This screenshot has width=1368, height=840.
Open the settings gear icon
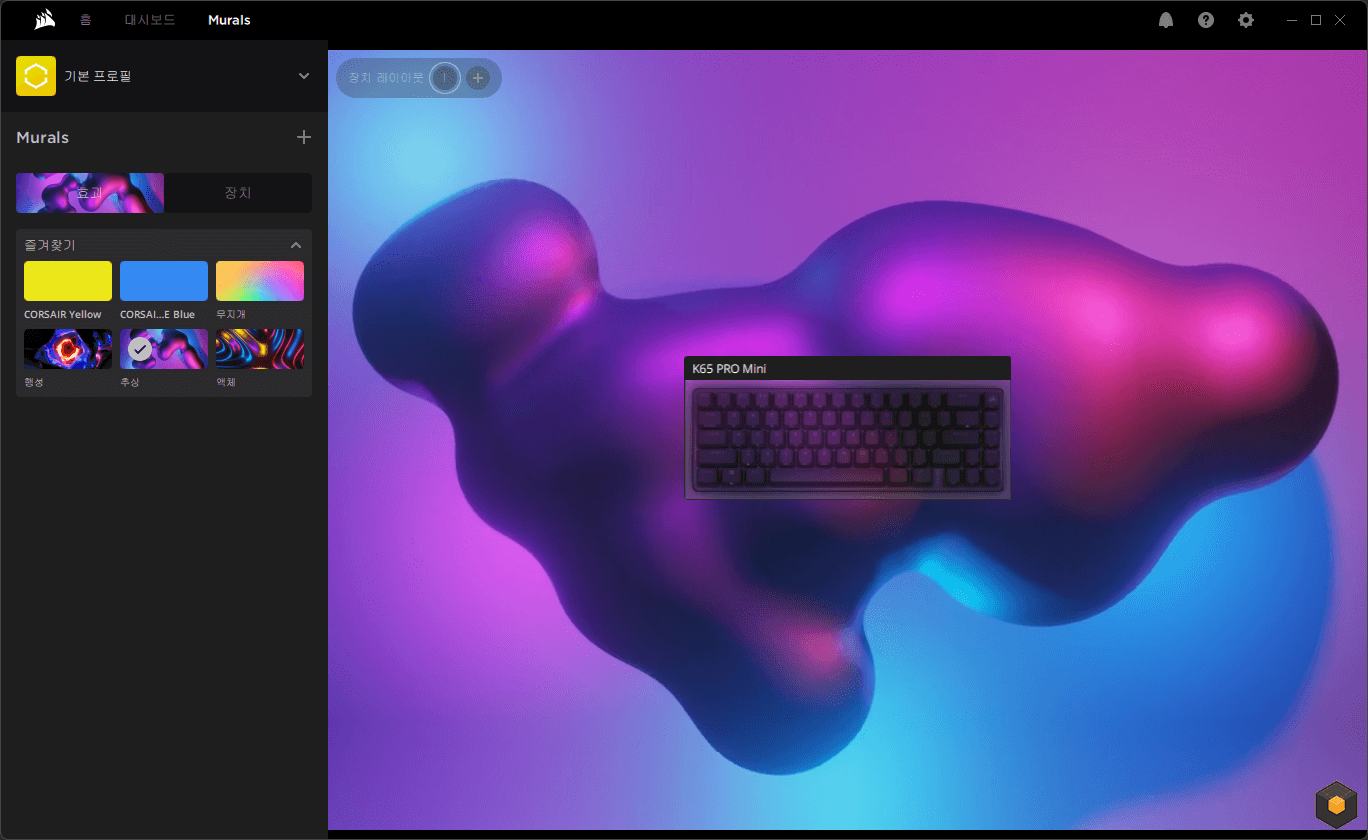(1246, 20)
